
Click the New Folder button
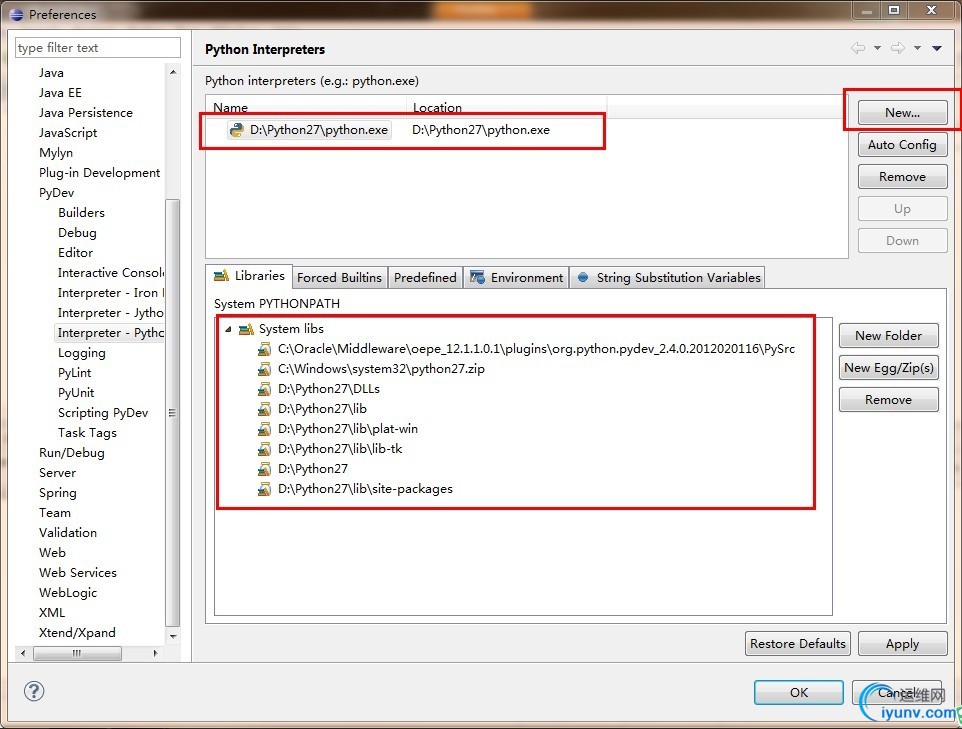click(888, 336)
